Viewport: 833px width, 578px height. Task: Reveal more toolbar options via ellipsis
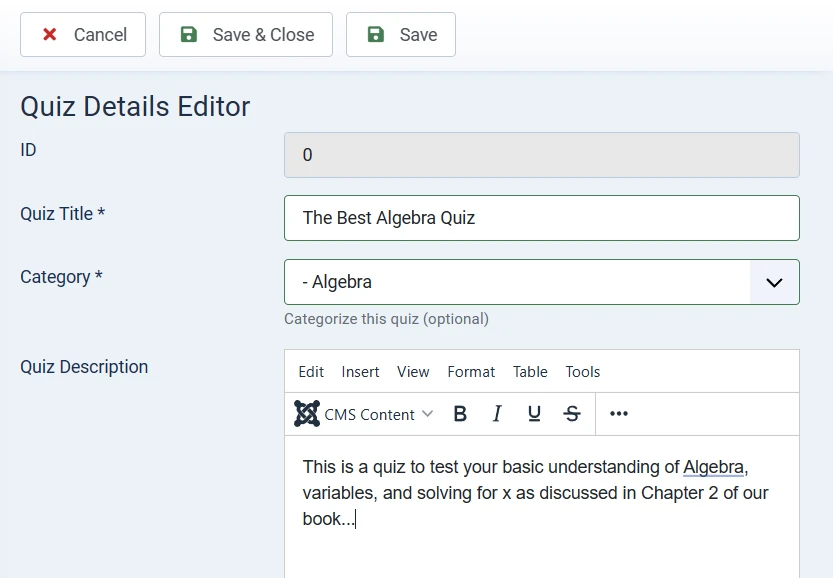619,414
